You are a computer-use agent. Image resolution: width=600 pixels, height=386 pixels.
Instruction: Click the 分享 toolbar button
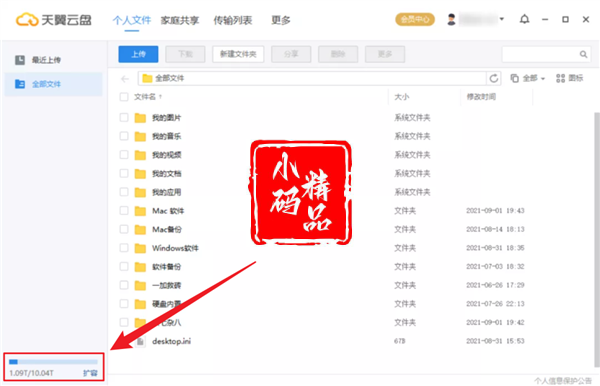point(291,54)
